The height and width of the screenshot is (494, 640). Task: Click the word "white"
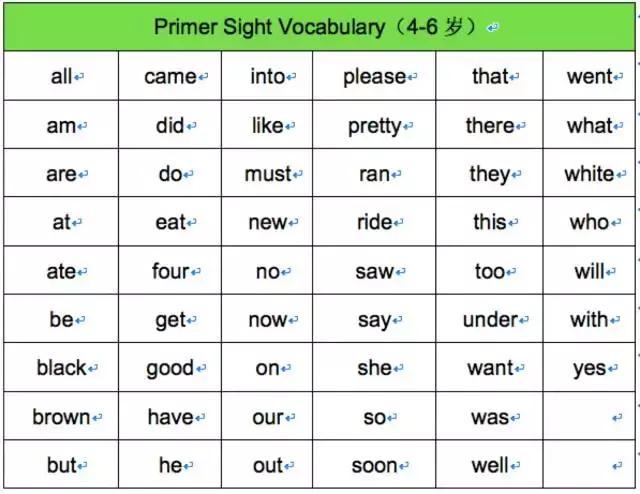click(x=589, y=174)
